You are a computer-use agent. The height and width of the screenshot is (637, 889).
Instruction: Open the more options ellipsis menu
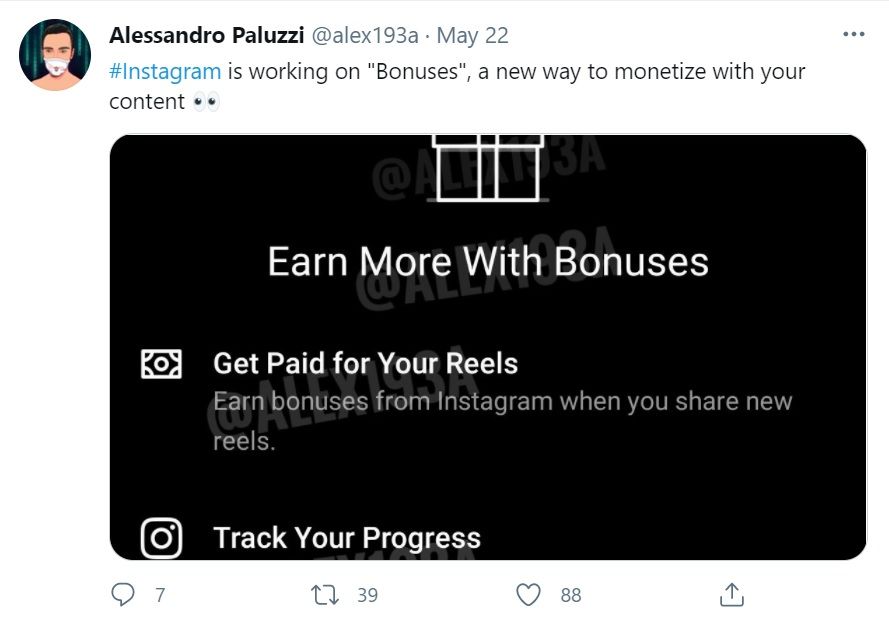[853, 34]
